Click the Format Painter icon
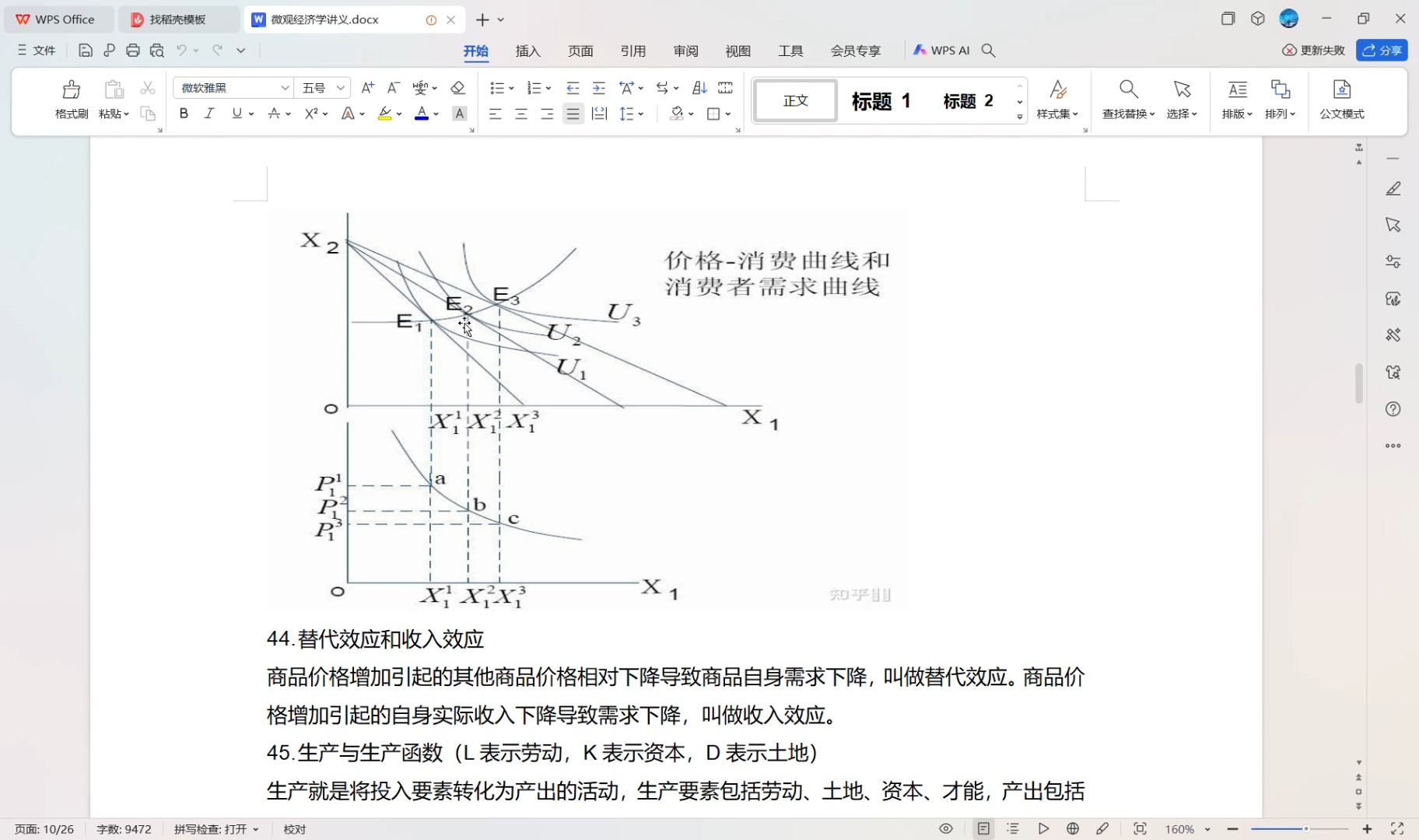This screenshot has width=1419, height=840. [72, 89]
